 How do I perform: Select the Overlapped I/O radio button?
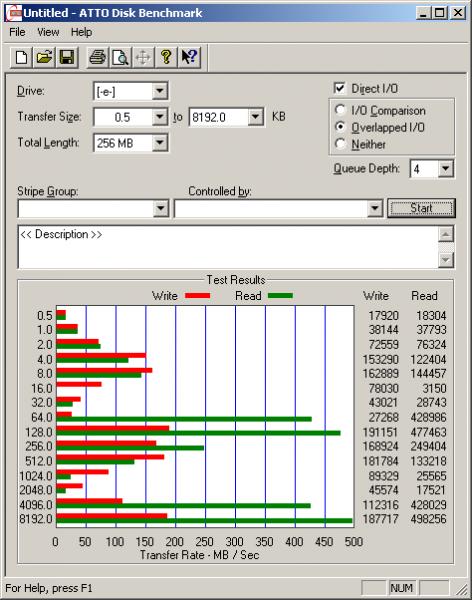pyautogui.click(x=340, y=127)
